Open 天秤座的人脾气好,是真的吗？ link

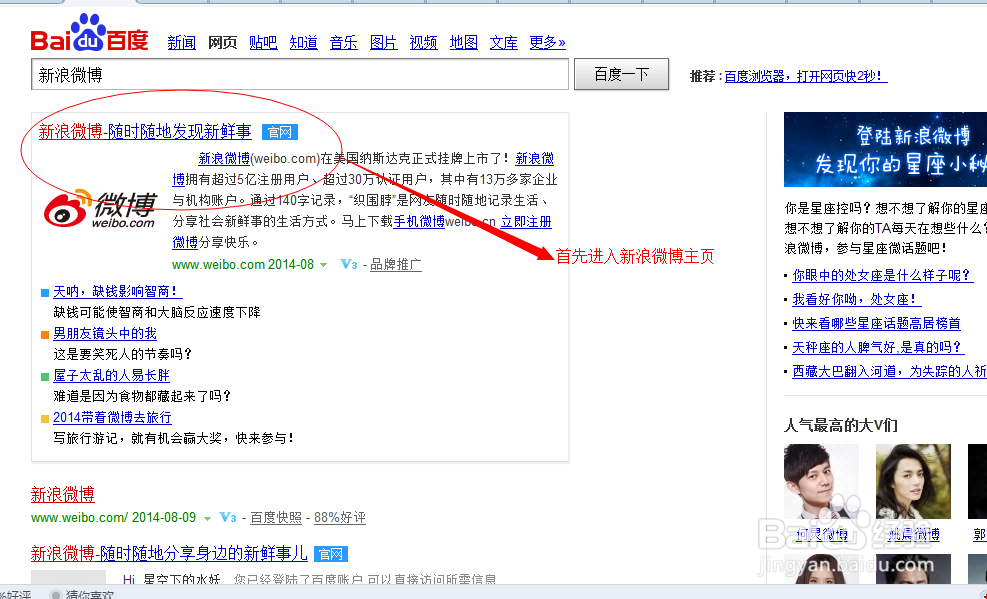click(x=877, y=347)
